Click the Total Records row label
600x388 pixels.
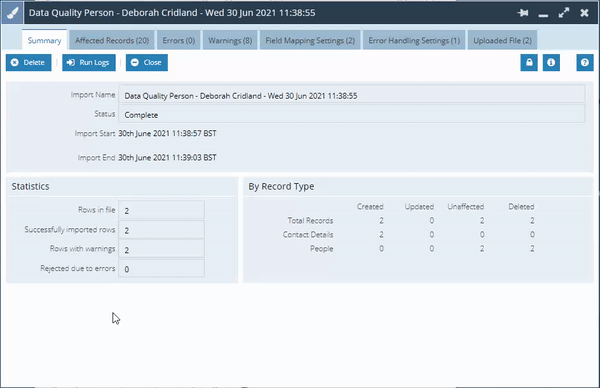point(310,221)
